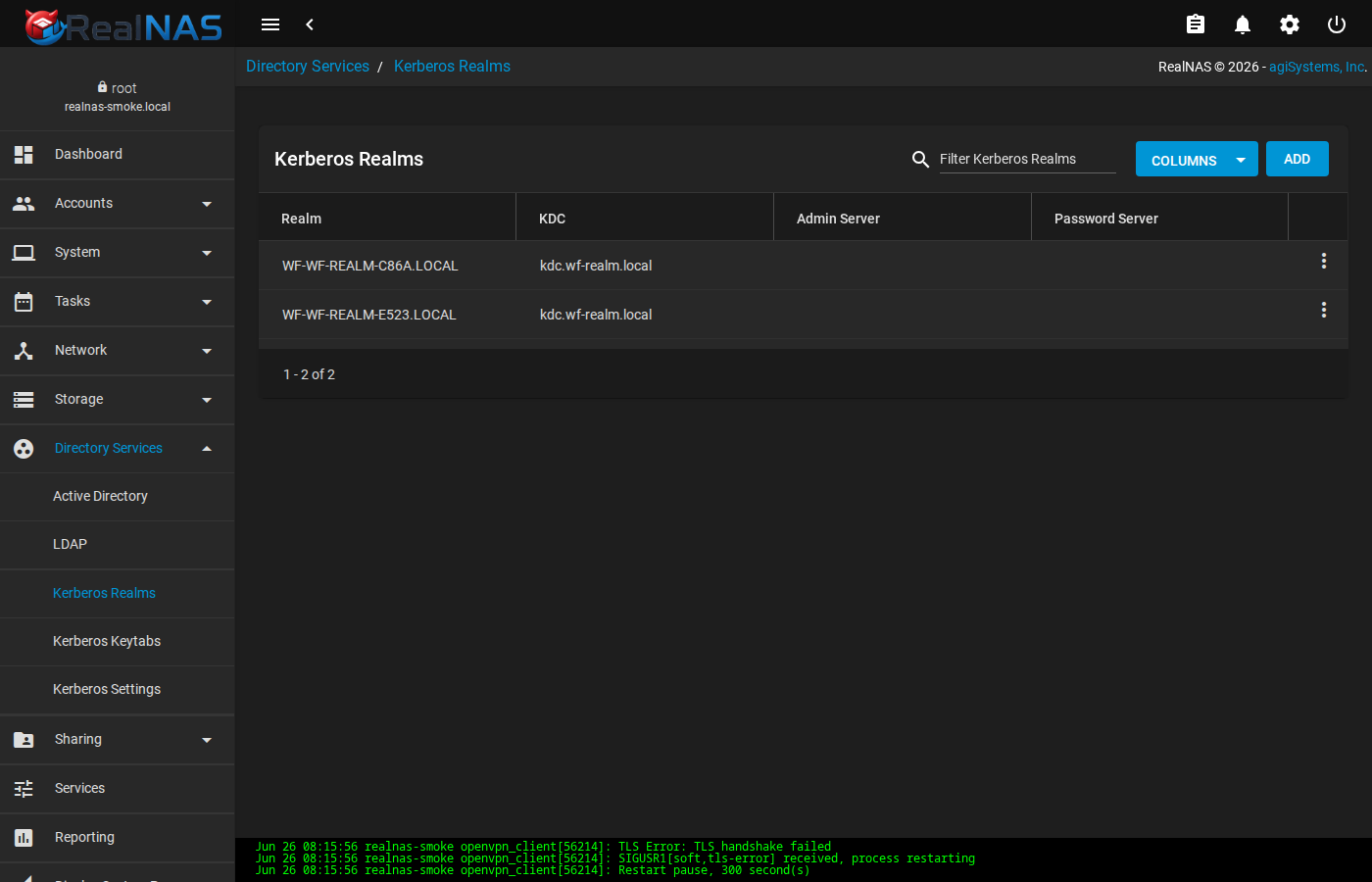Image resolution: width=1372 pixels, height=882 pixels.
Task: Open Kerberos Settings in the sidebar
Action: coord(118,689)
